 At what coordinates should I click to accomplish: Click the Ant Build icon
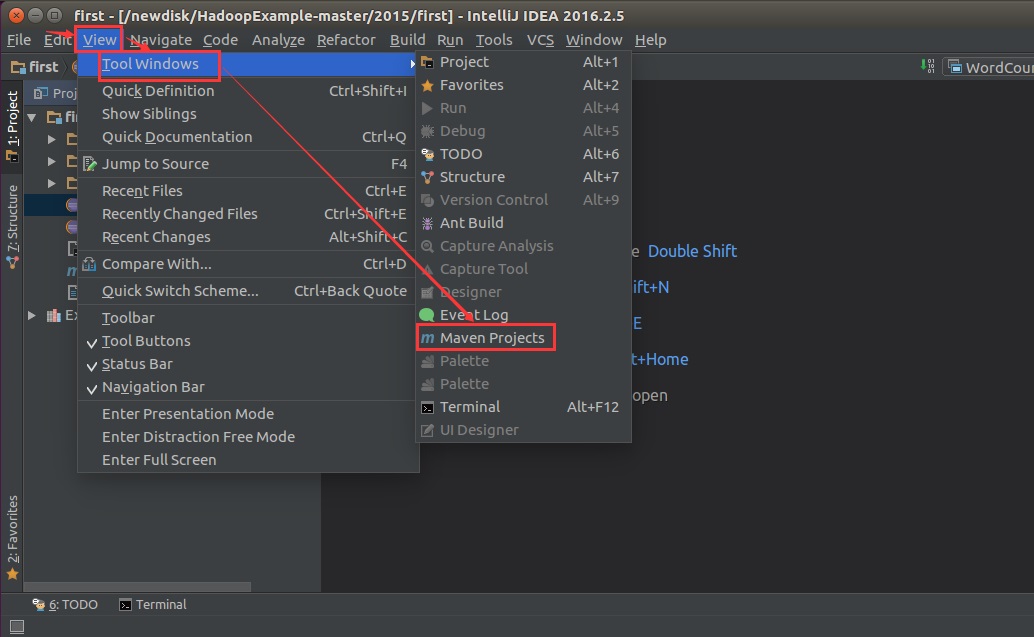(x=427, y=223)
